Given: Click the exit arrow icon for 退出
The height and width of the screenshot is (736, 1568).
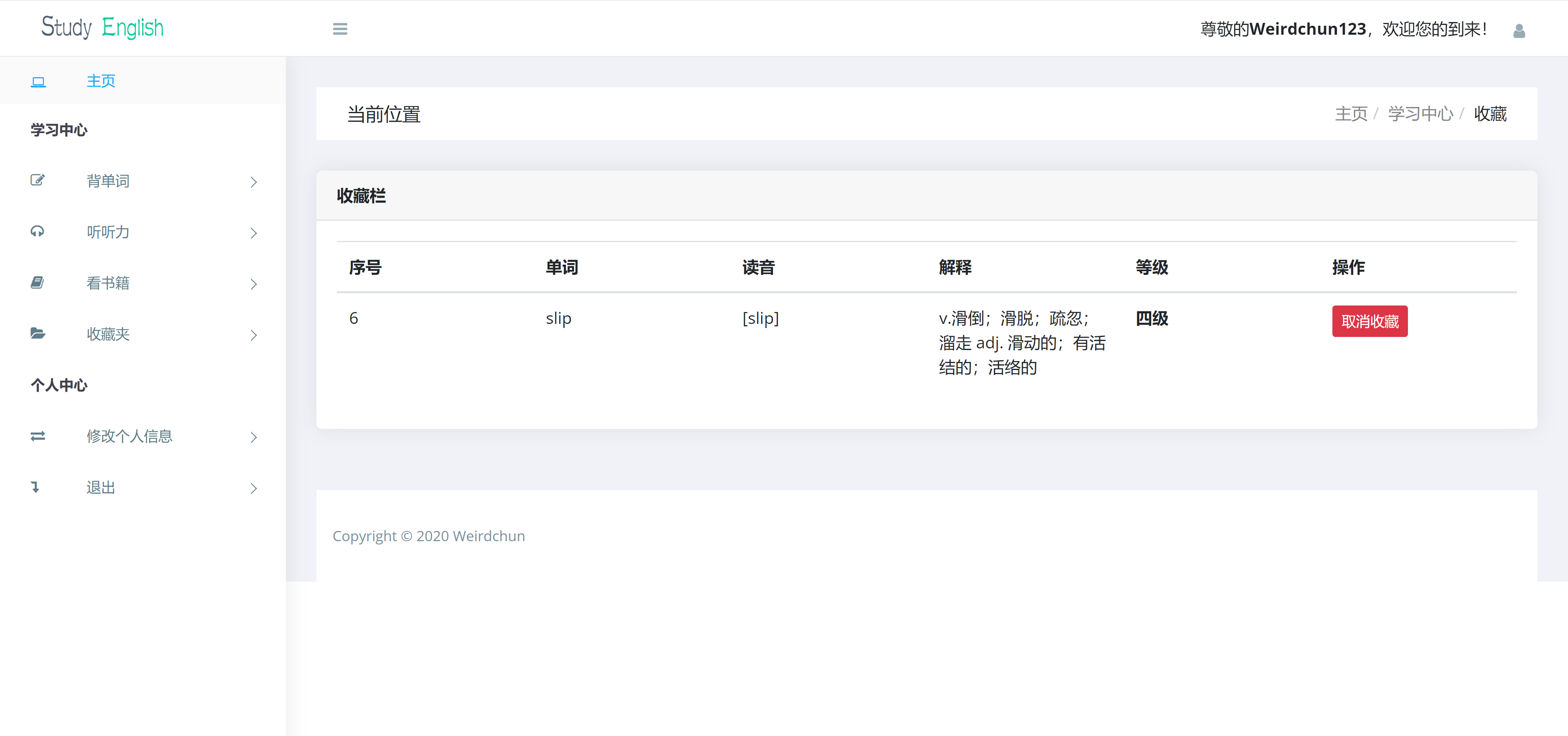Looking at the screenshot, I should pos(36,487).
